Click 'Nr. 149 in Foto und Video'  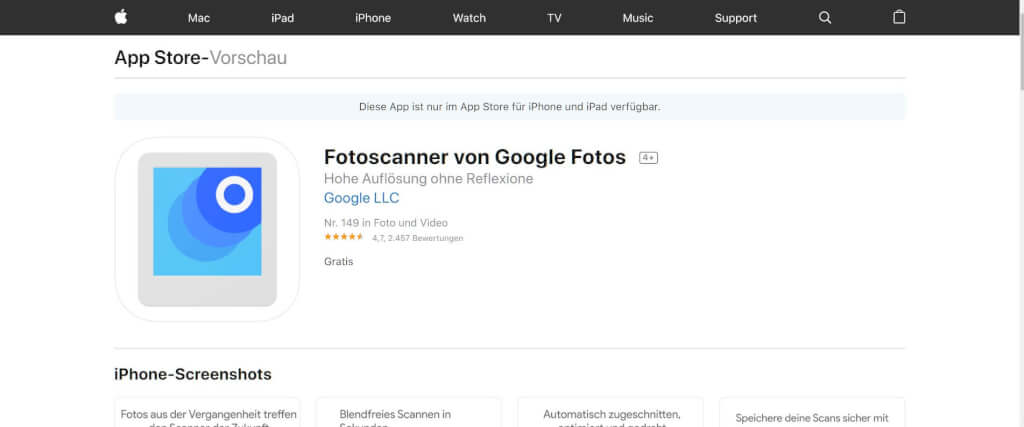pos(386,223)
